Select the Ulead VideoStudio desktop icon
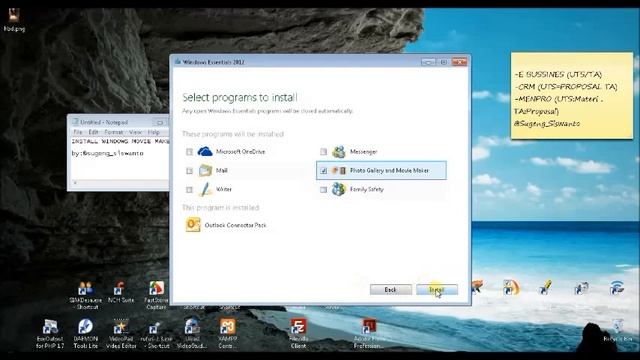Screen dimensions: 640x360 (192, 333)
